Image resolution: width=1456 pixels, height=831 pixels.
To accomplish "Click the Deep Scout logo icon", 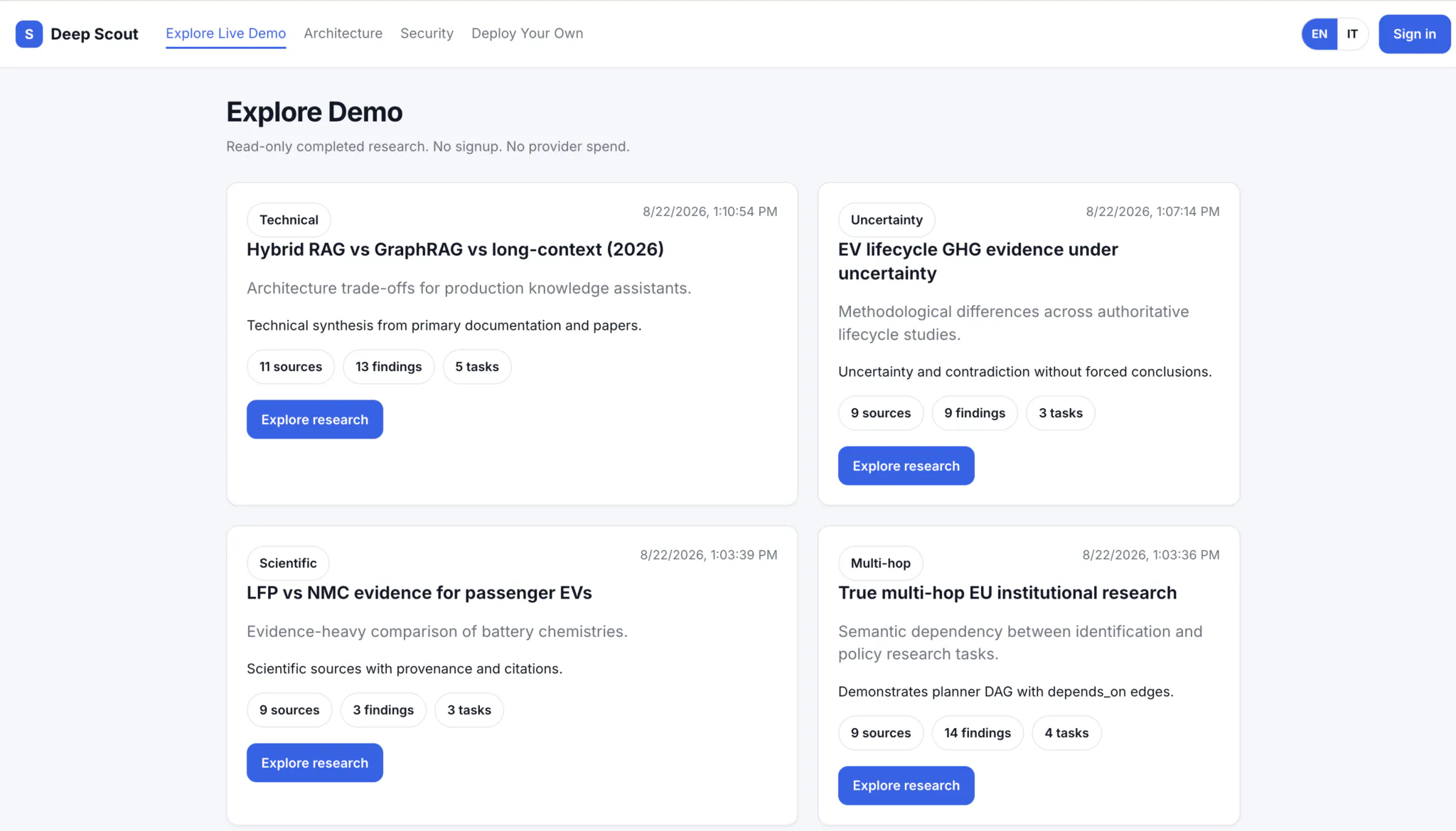I will (x=29, y=34).
